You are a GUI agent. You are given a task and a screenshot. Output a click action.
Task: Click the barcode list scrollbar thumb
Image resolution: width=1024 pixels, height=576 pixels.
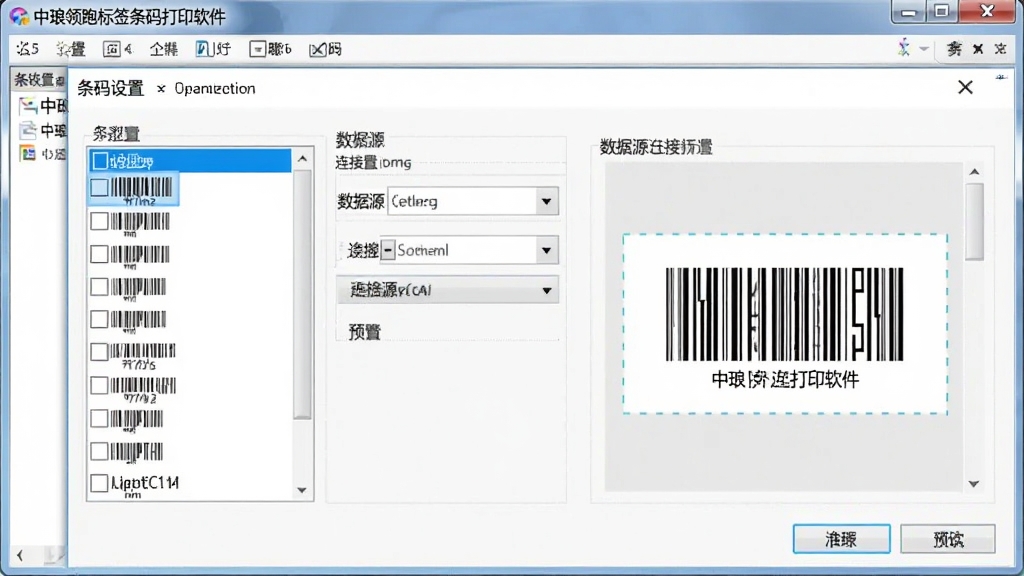click(302, 294)
